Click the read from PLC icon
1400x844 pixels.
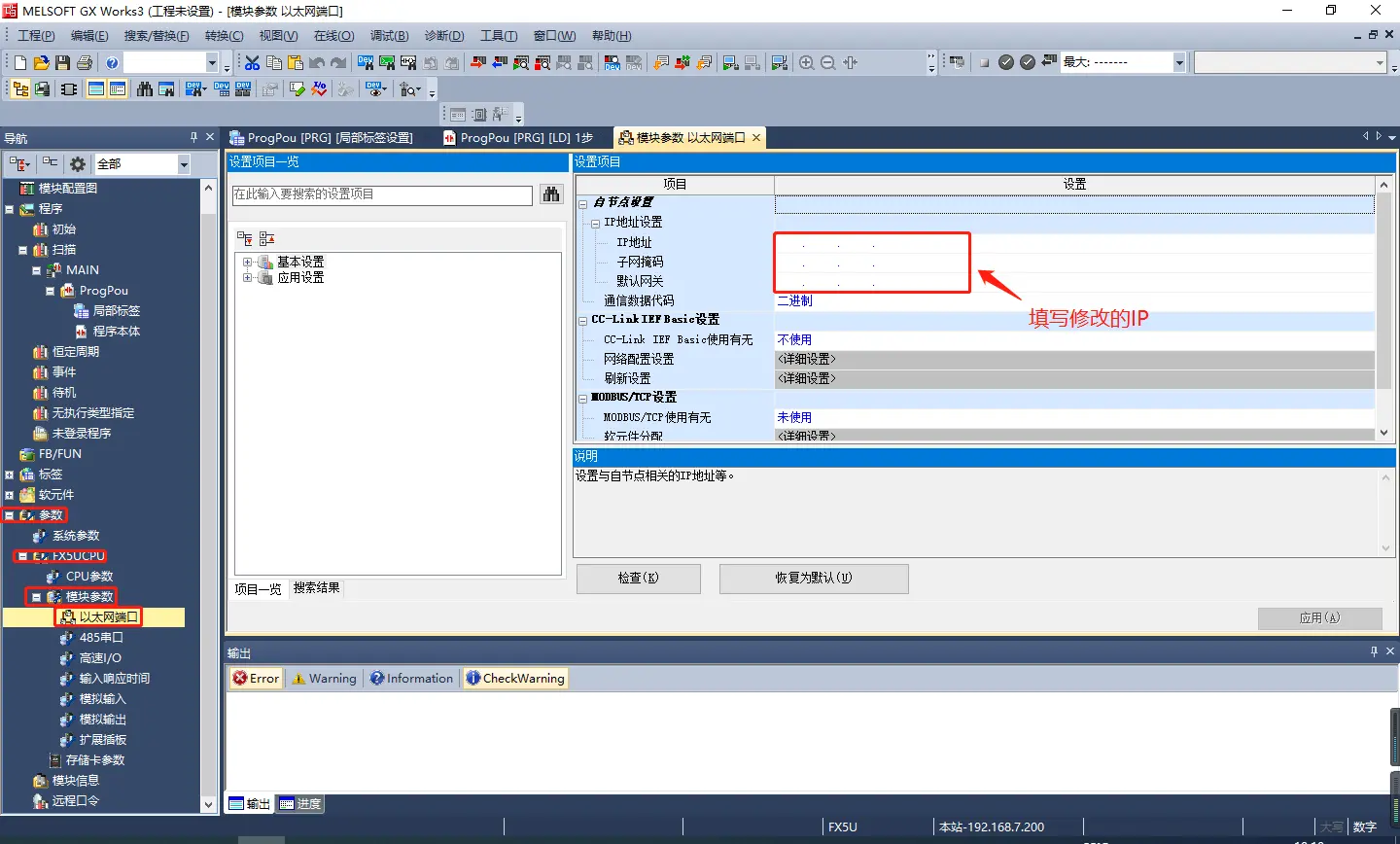pyautogui.click(x=500, y=62)
